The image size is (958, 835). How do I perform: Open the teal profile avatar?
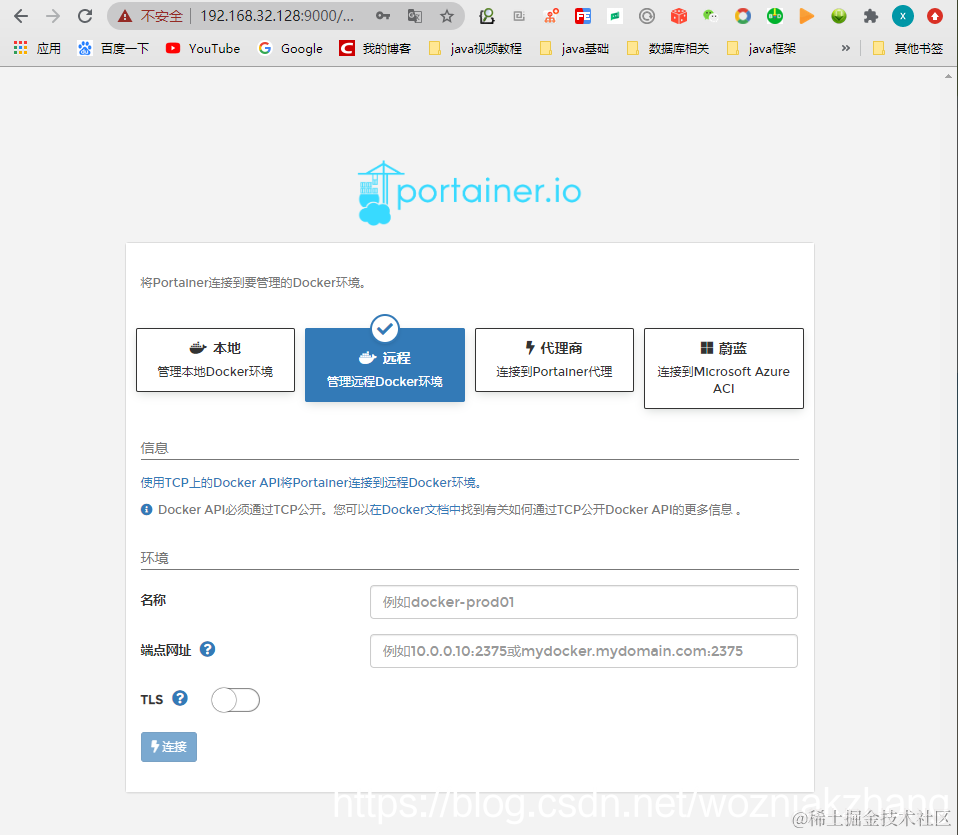coord(902,16)
